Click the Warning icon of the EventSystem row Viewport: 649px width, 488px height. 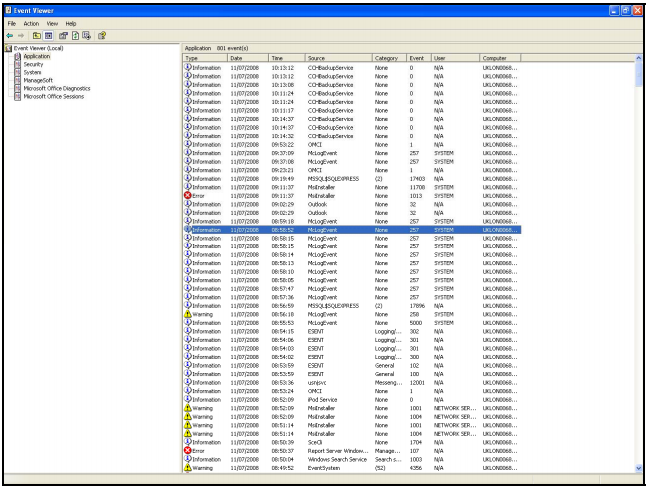click(x=187, y=468)
